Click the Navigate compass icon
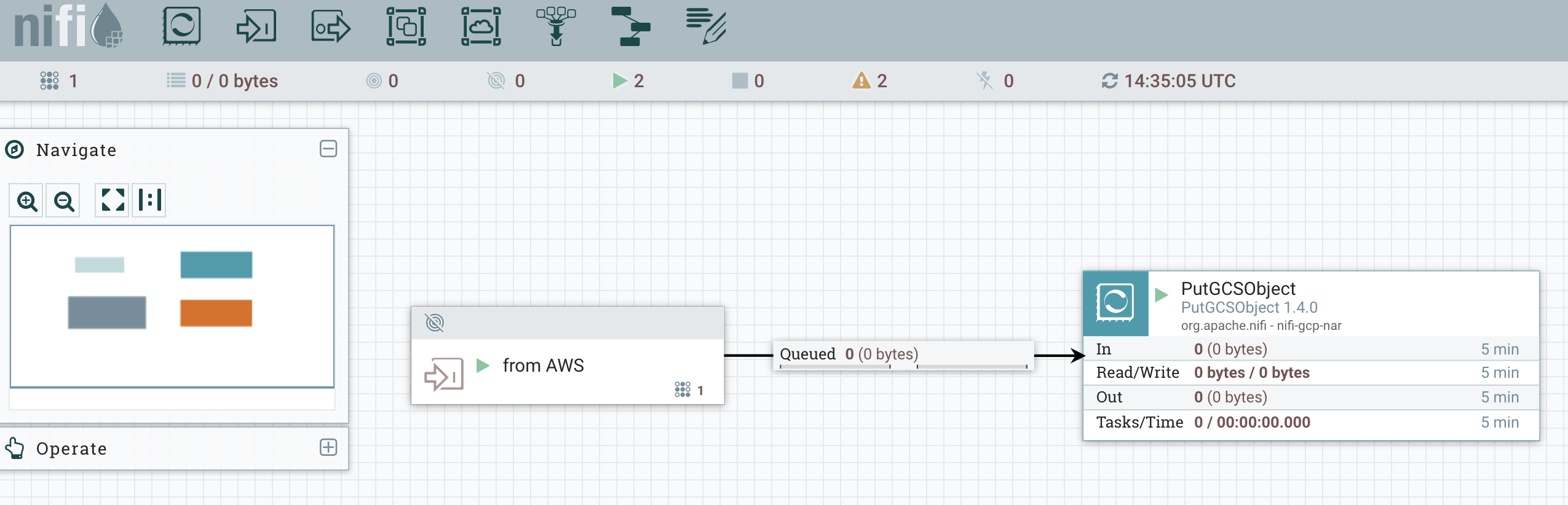The height and width of the screenshot is (505, 1568). (14, 149)
